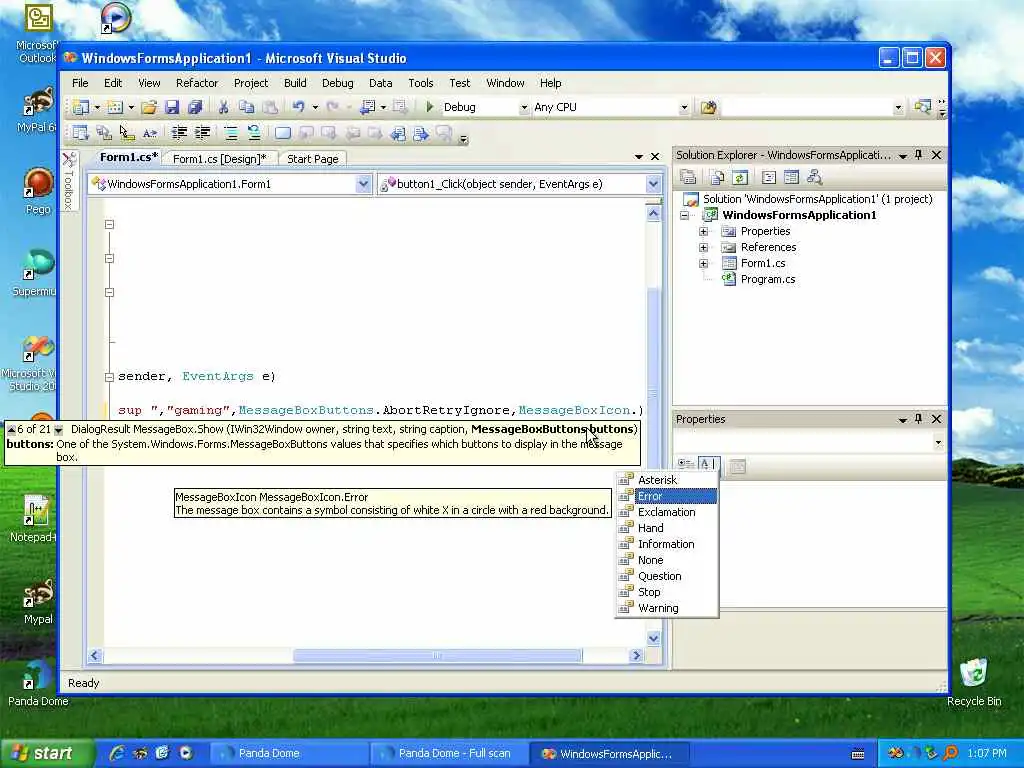
Task: Click View Class Diagram in Solution Explorer
Action: pyautogui.click(x=814, y=177)
